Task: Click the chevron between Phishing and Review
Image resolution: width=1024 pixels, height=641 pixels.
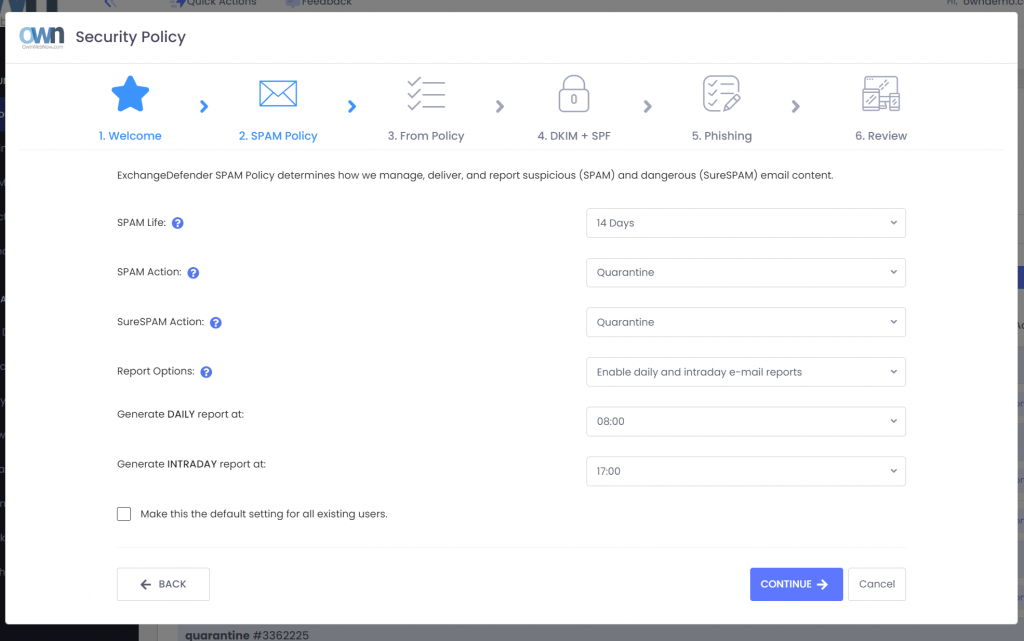Action: [795, 106]
